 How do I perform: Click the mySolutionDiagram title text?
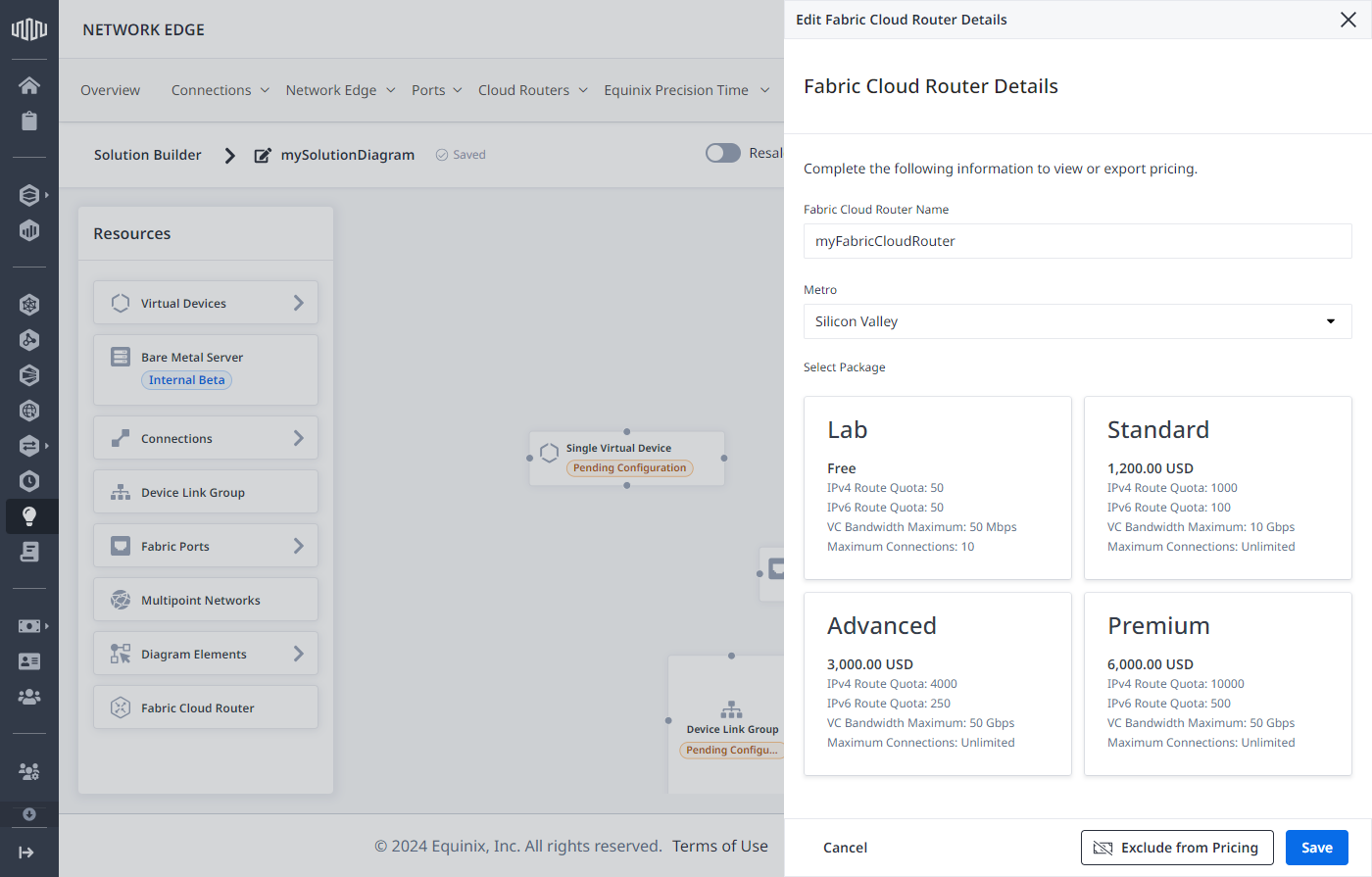348,155
